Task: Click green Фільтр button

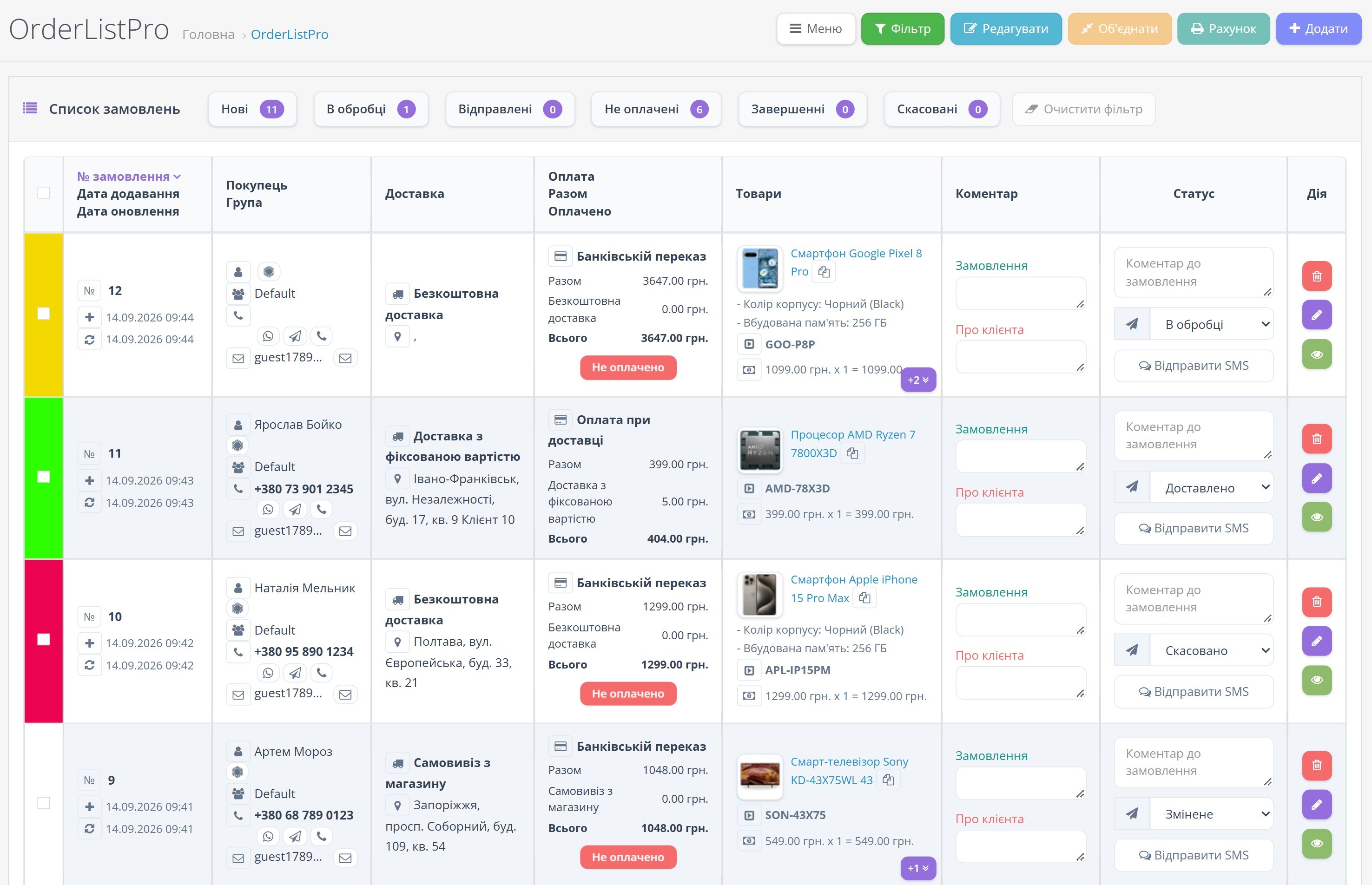Action: 903,29
